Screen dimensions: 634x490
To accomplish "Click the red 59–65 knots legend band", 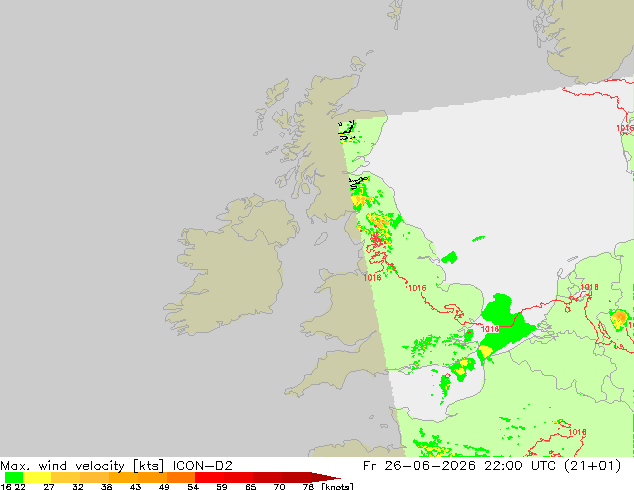I will coord(239,477).
